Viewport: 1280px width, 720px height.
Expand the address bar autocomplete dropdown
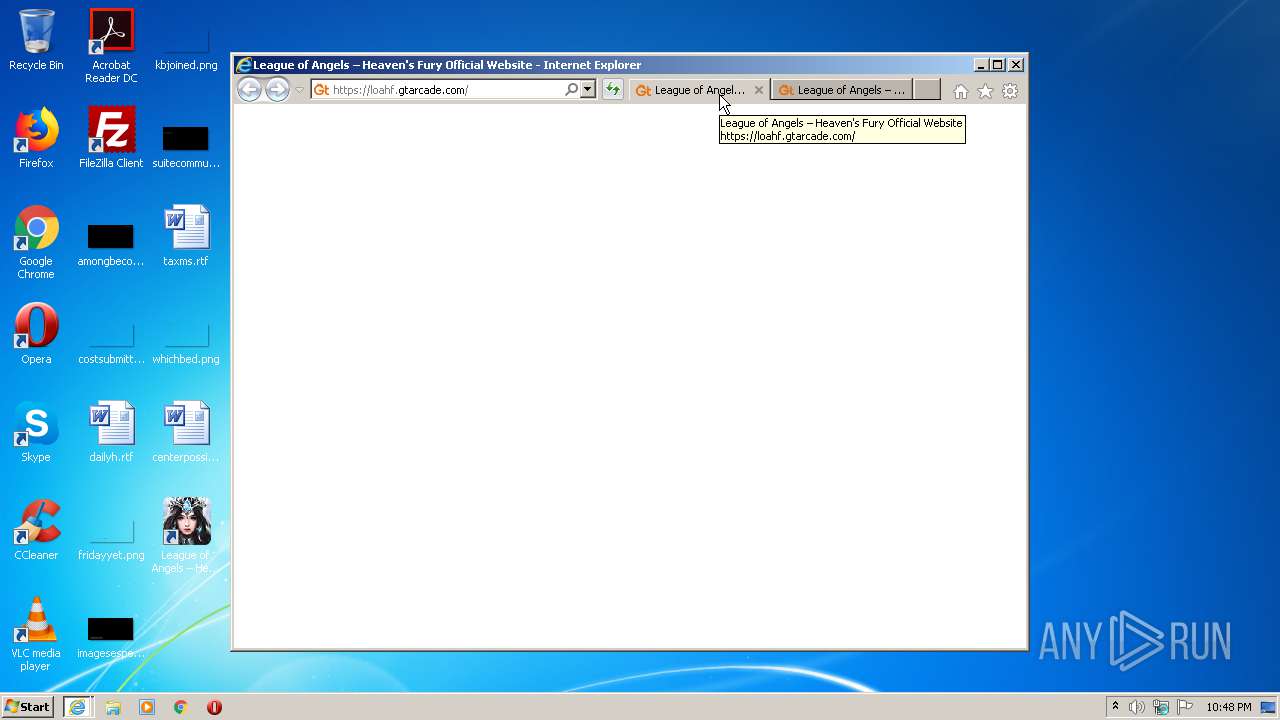point(587,90)
